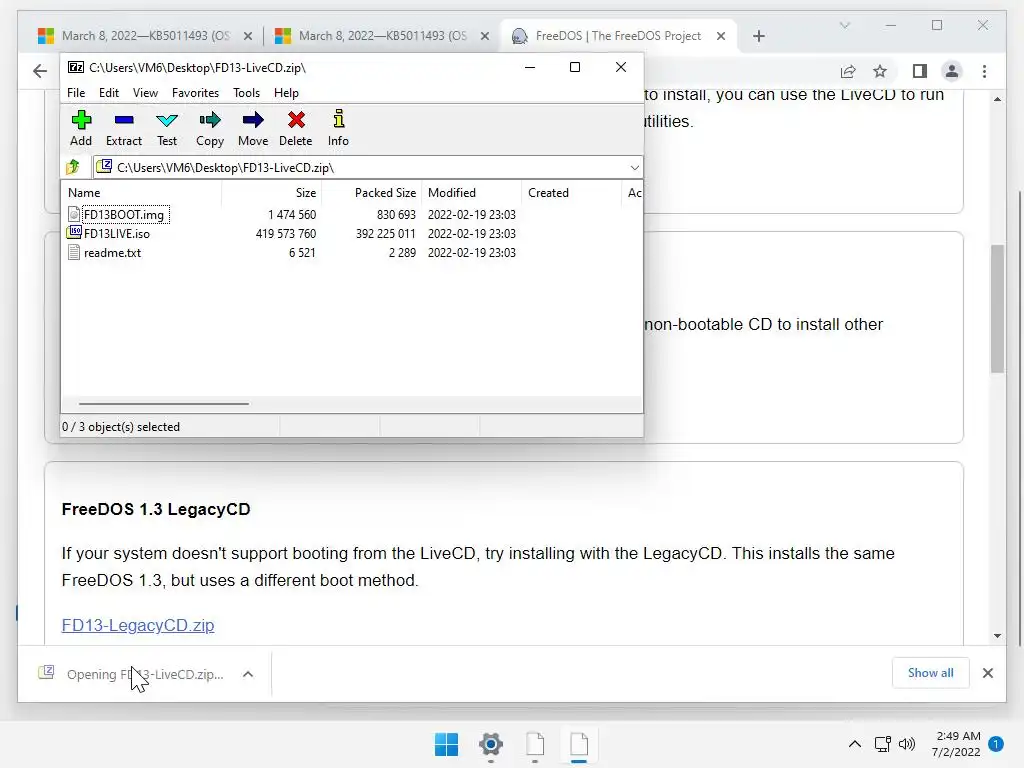Click Show all downloads button

931,673
